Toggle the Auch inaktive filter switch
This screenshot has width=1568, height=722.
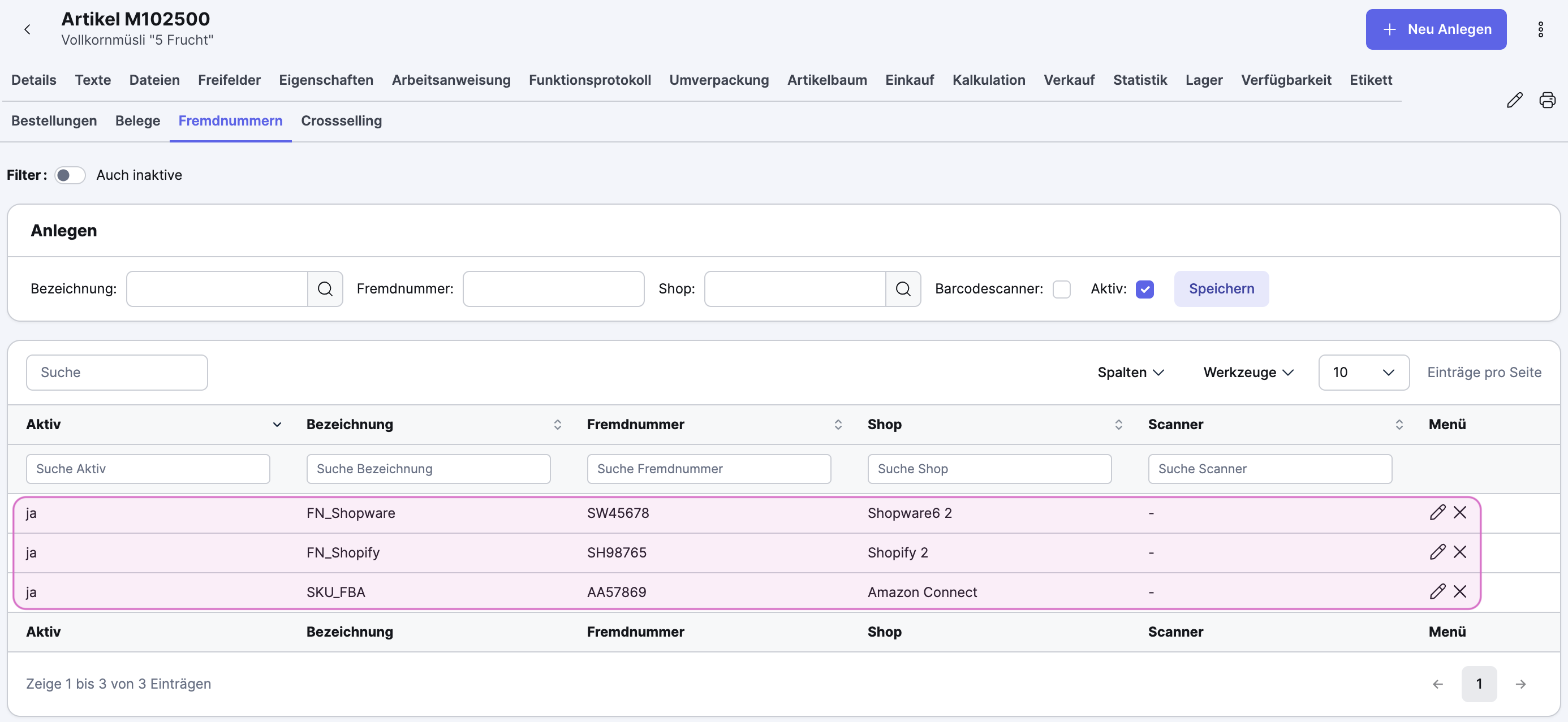tap(70, 175)
